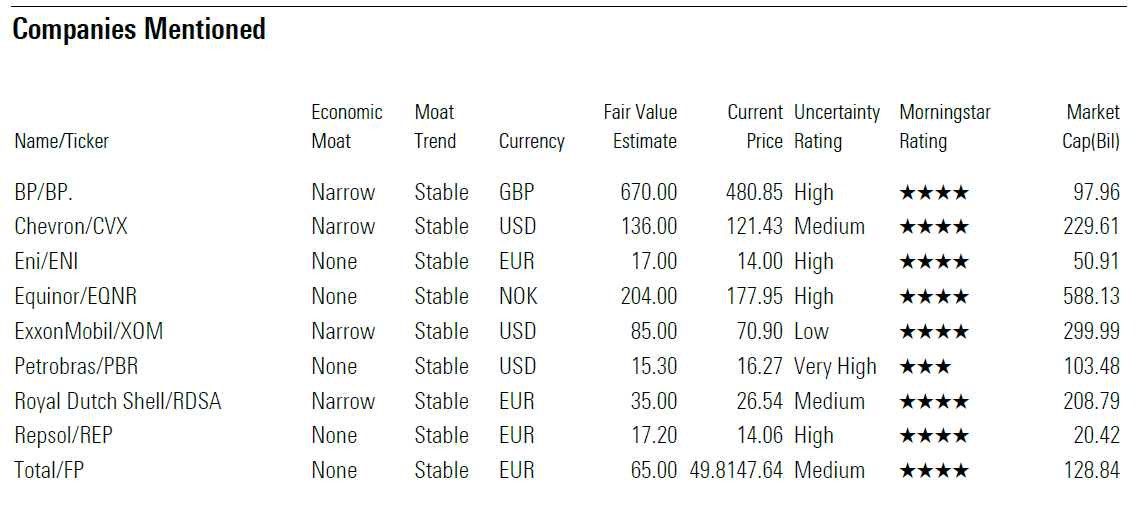Click BP's four-star Morningstar rating
Image resolution: width=1143 pixels, height=518 pixels.
[x=933, y=193]
